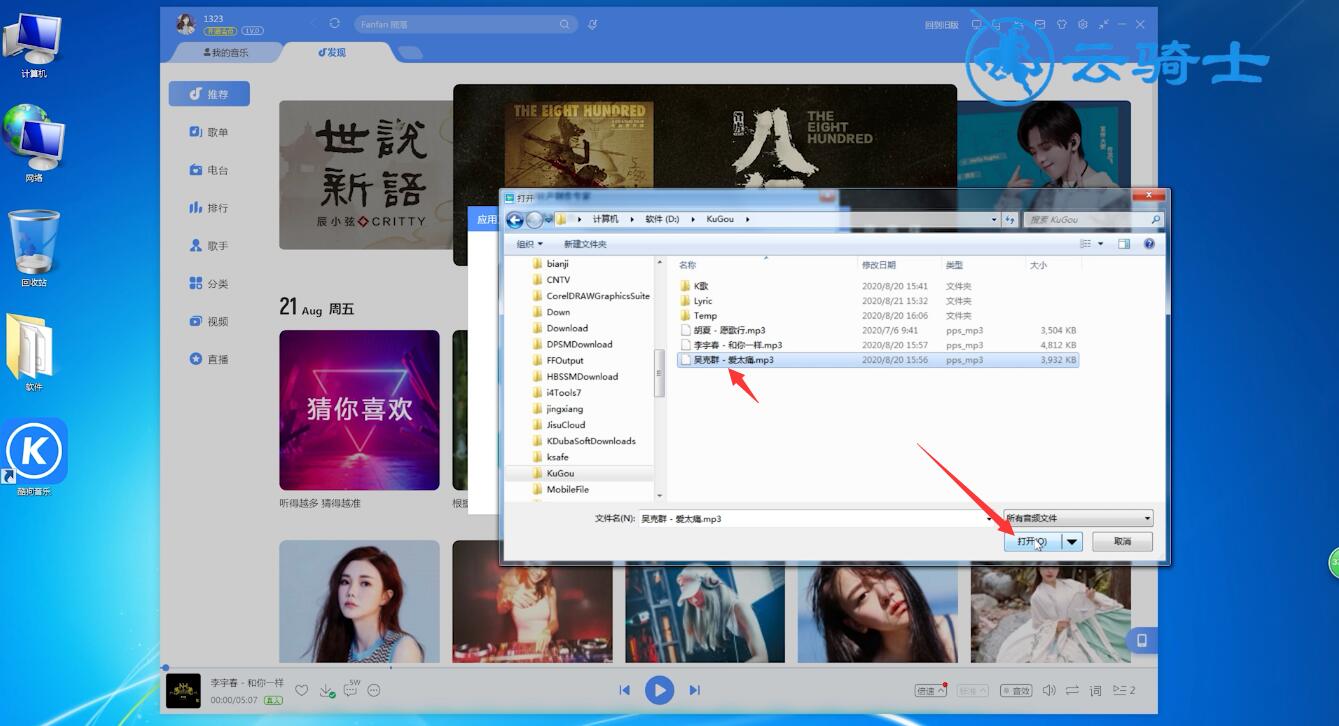Select the file 吴克群 - 爱太痛.mp3

tap(877, 360)
